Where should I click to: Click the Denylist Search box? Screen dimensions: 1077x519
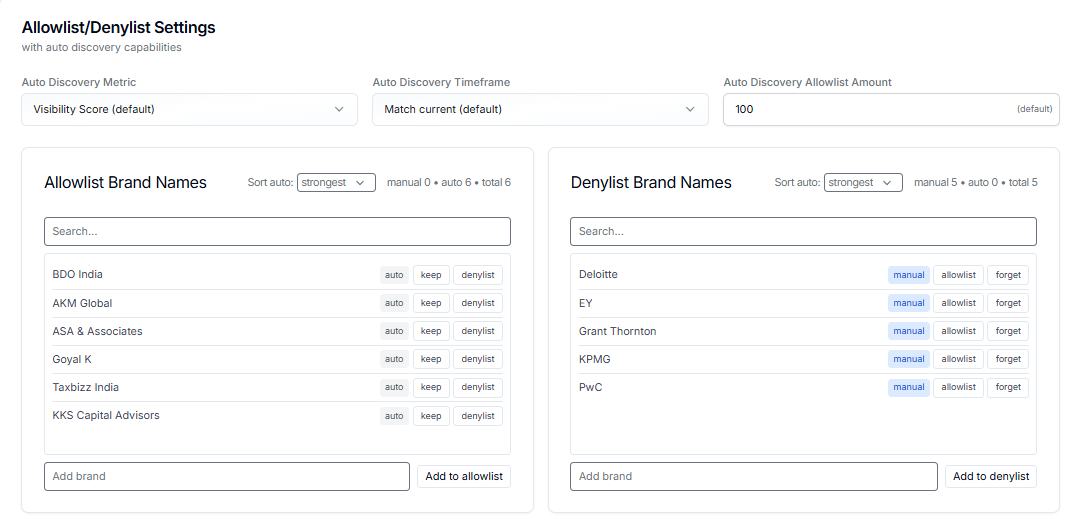click(803, 231)
